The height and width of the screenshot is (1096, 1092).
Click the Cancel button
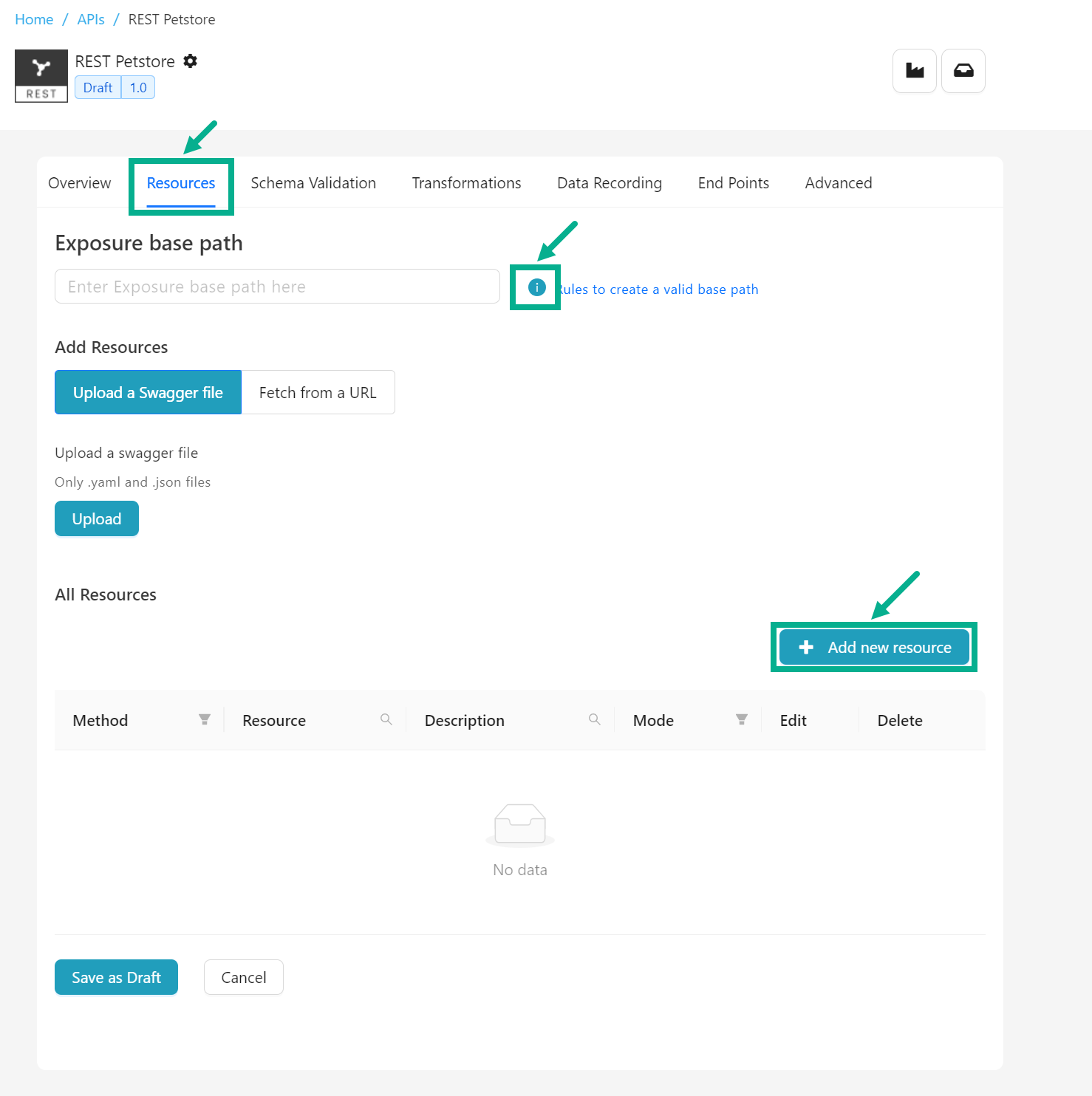(243, 977)
